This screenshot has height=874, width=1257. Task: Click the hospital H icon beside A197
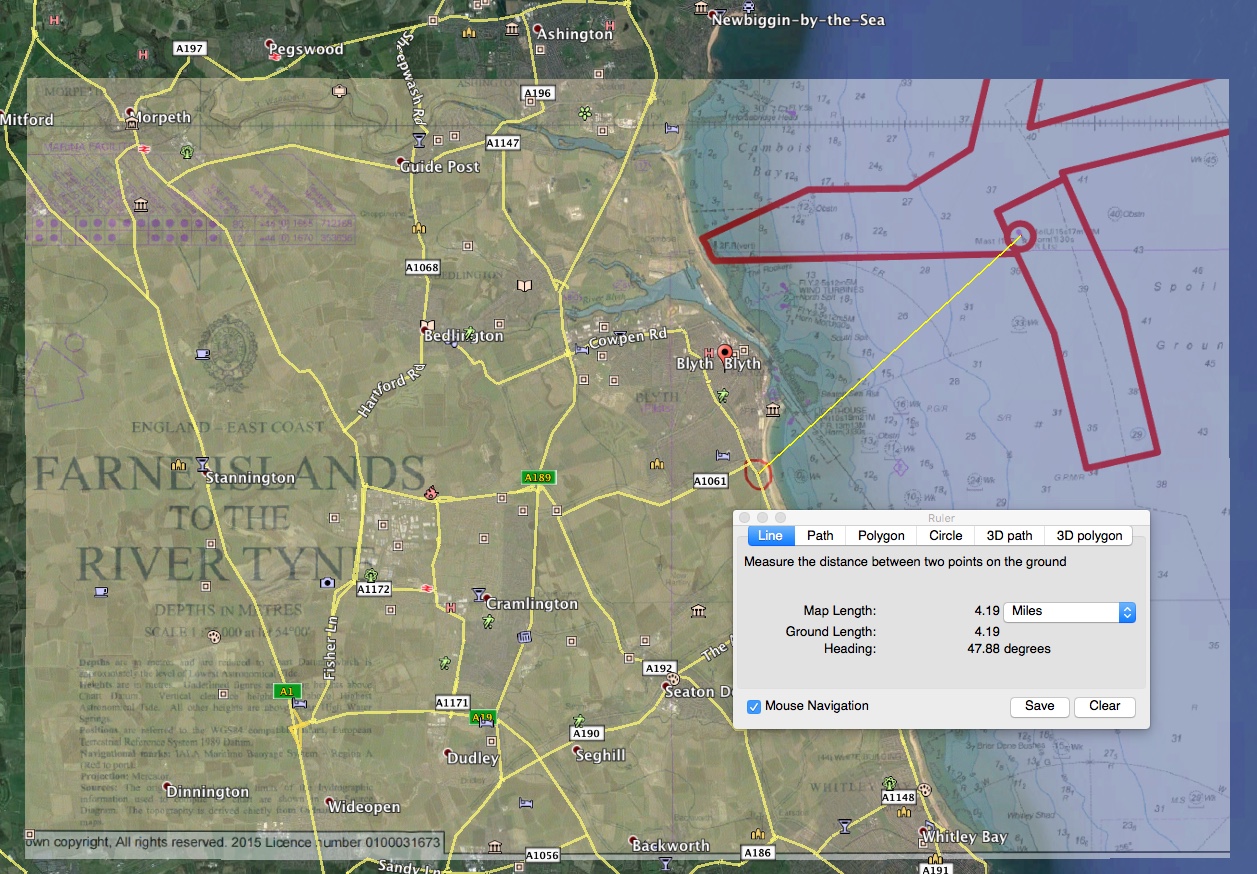pyautogui.click(x=144, y=53)
